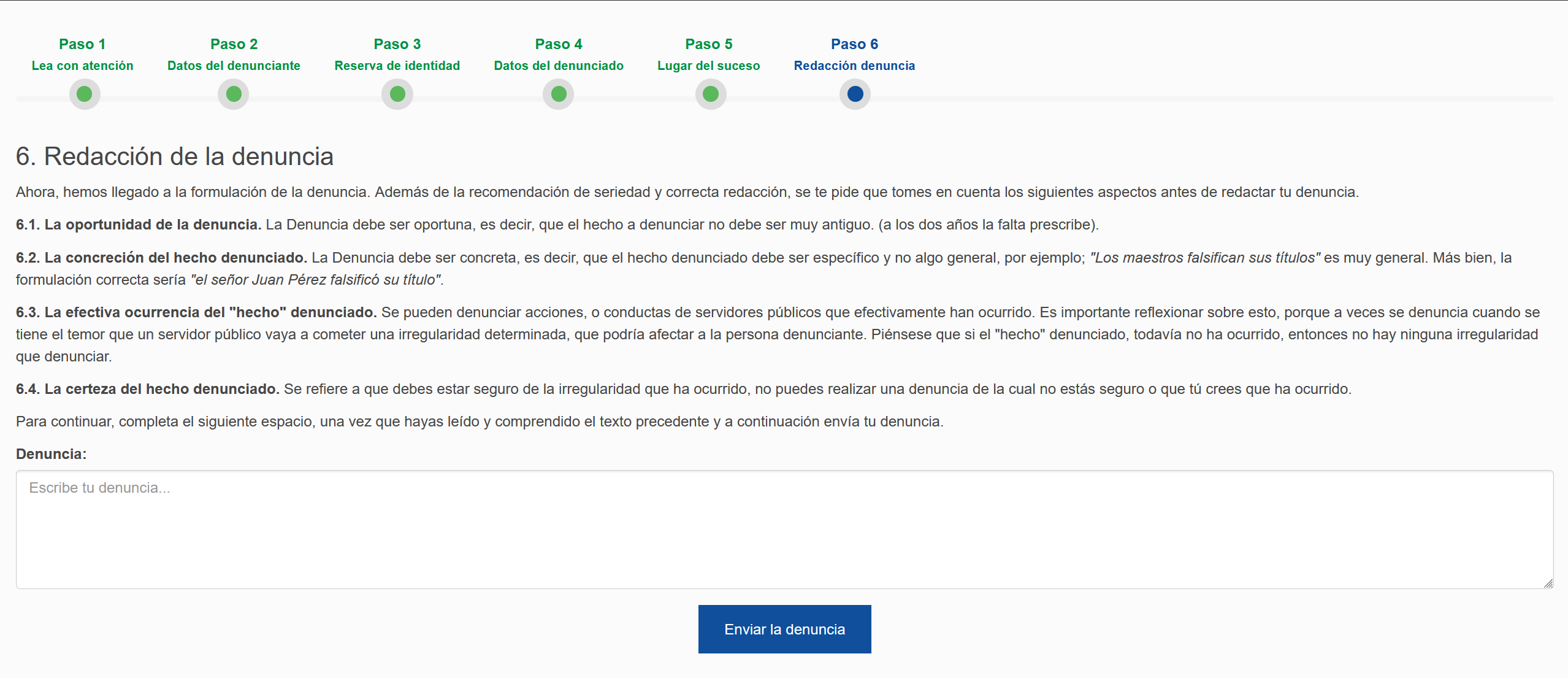Click the Paso 1 green step circle
Screen dimensions: 1568x678
click(x=85, y=94)
